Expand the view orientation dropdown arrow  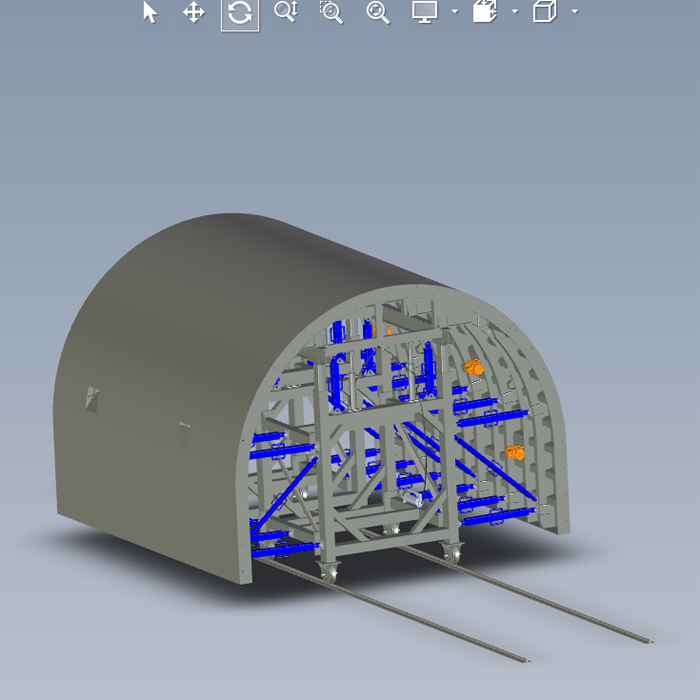pyautogui.click(x=575, y=12)
